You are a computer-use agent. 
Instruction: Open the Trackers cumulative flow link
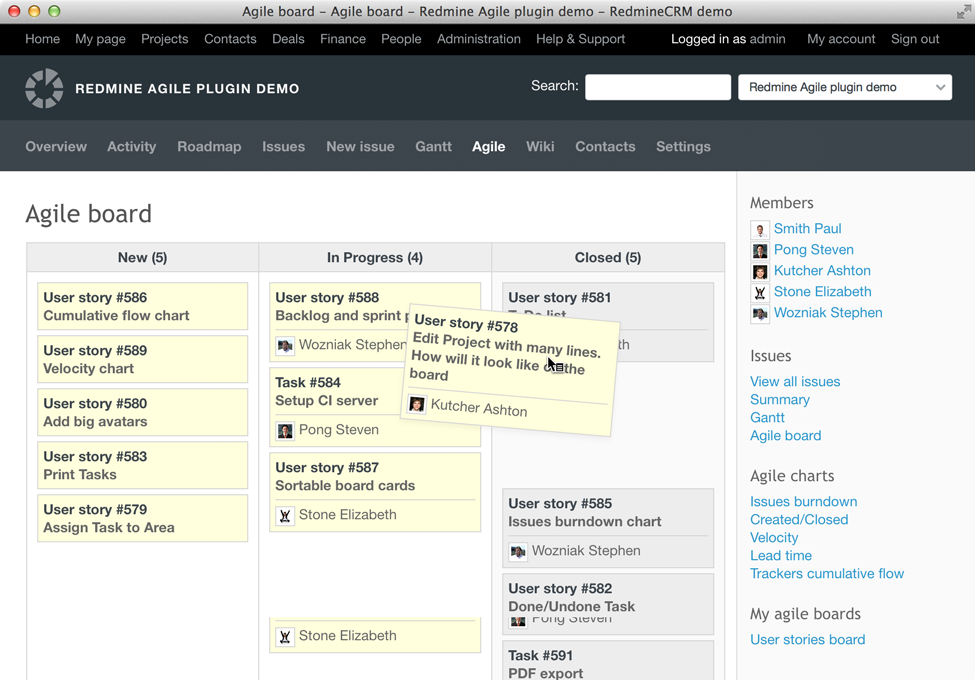826,574
